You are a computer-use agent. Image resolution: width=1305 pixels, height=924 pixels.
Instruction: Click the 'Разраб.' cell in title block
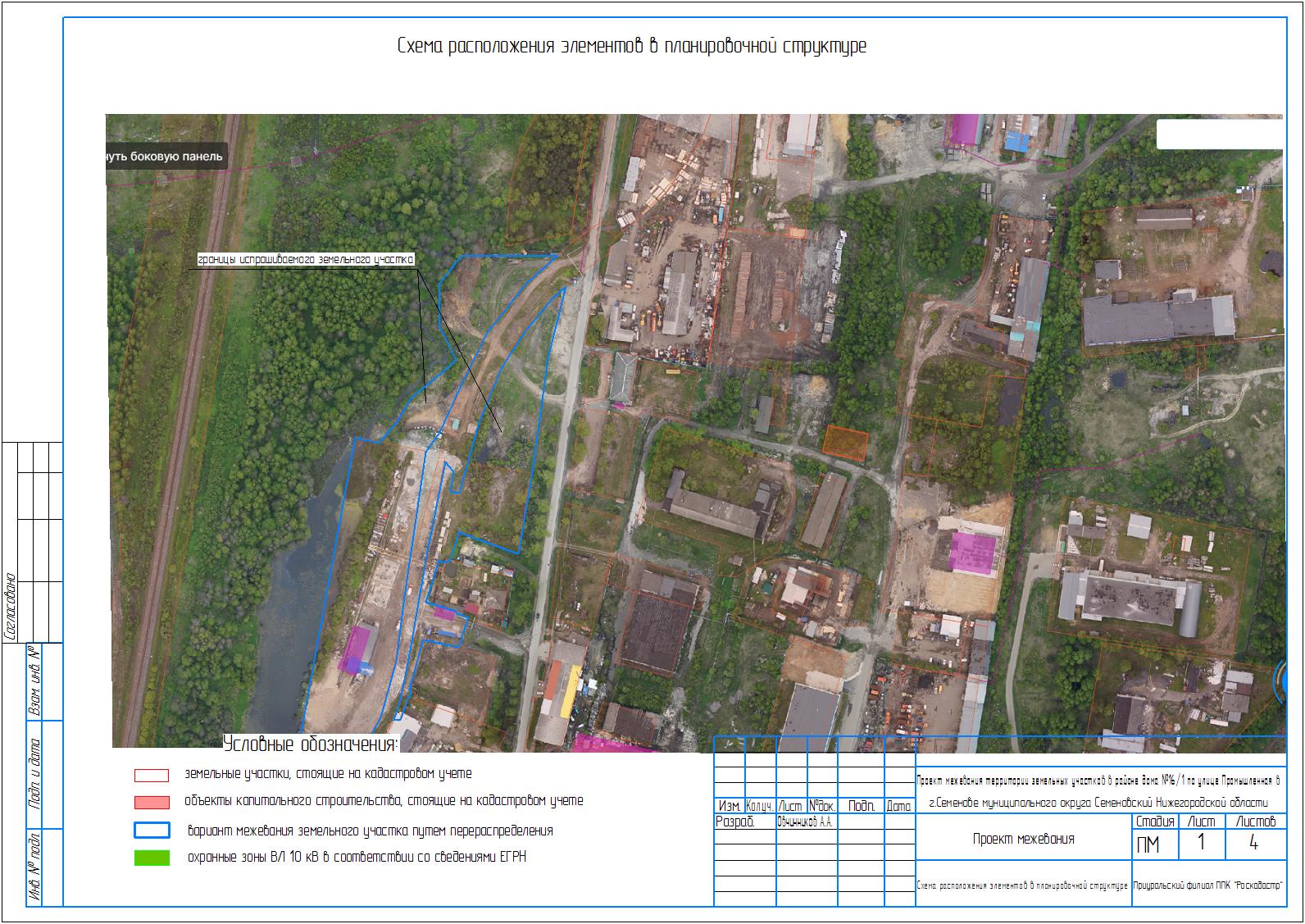point(734,822)
